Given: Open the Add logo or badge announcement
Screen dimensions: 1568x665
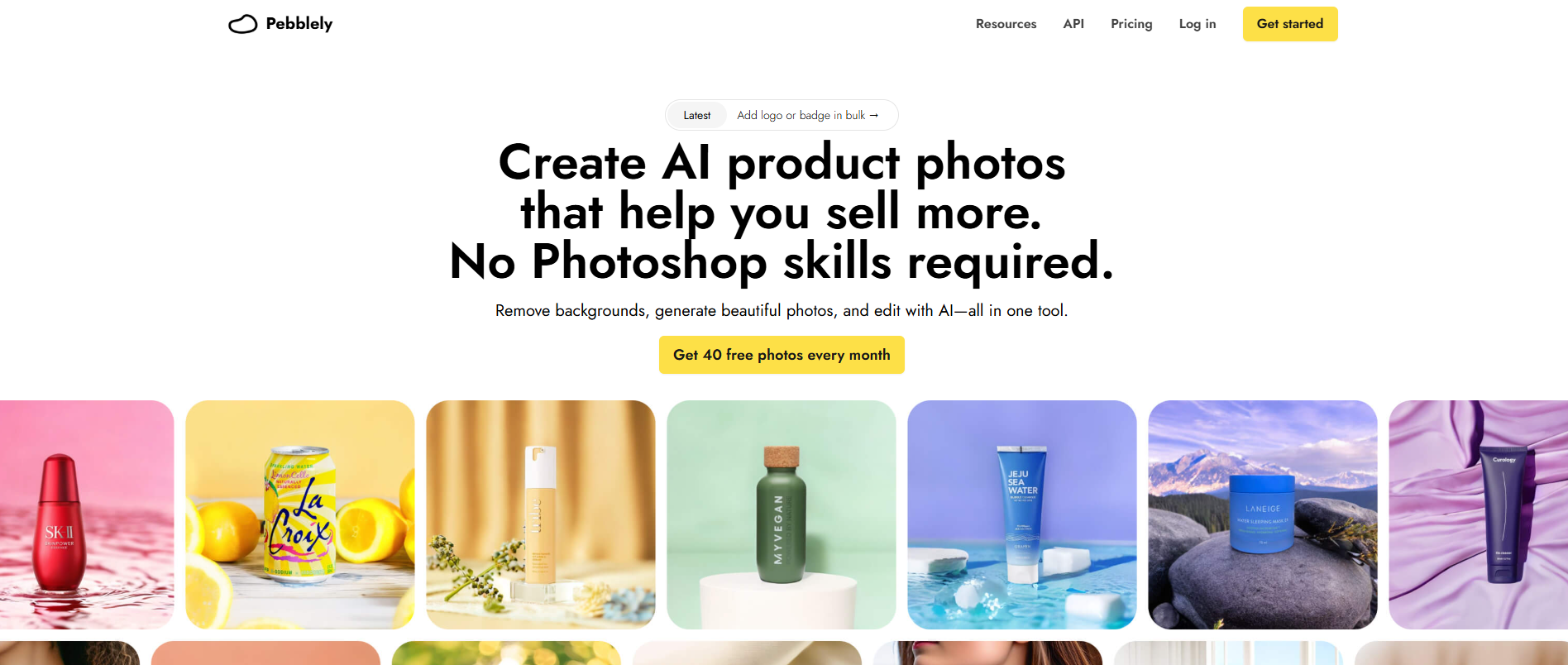Looking at the screenshot, I should point(807,115).
